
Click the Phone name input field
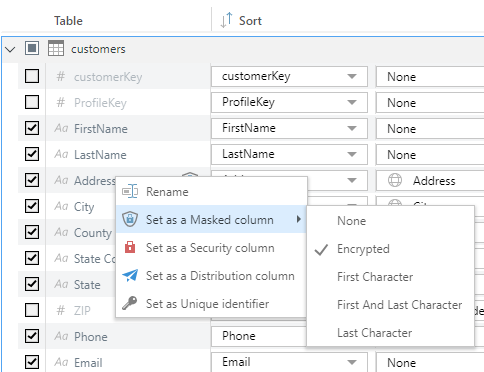[x=259, y=336]
